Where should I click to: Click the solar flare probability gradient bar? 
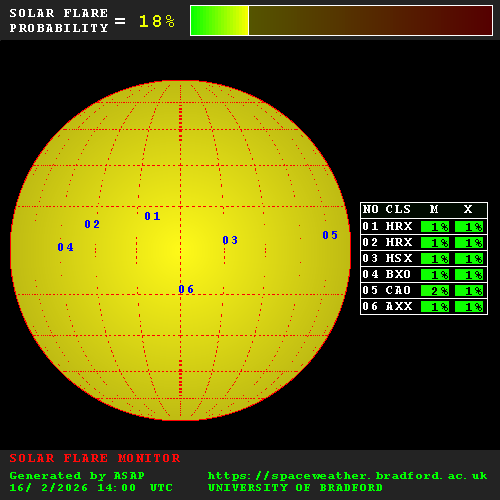click(341, 20)
